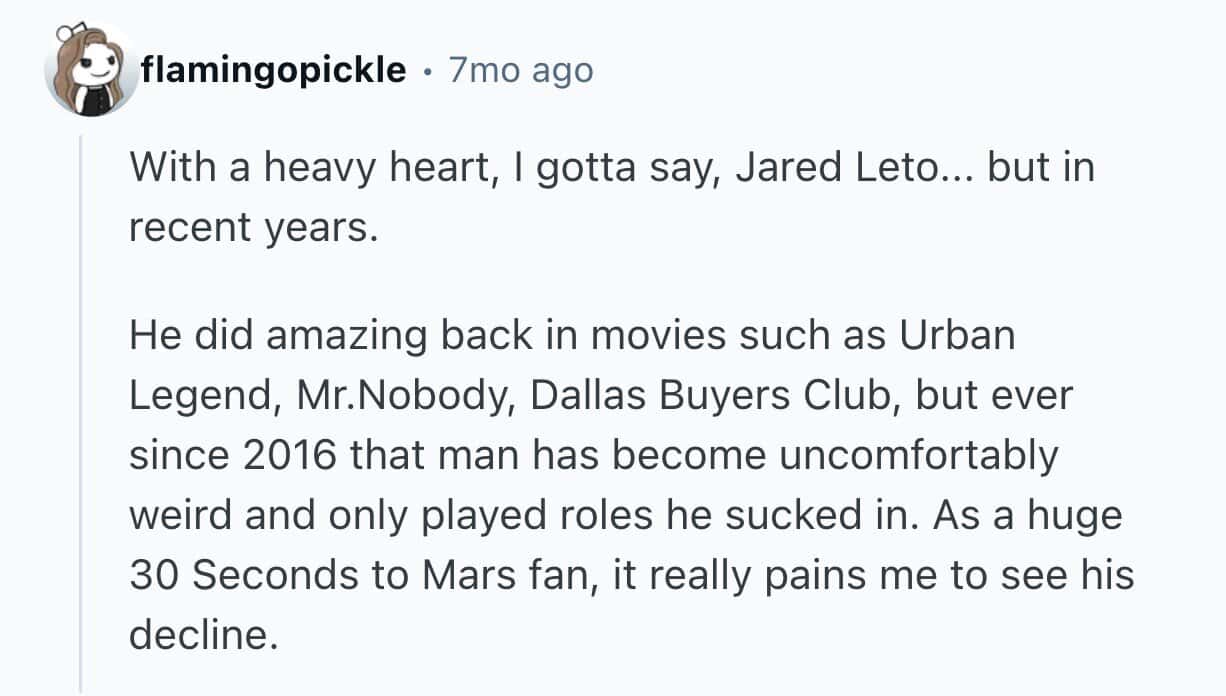Click the final word "decline."
The width and height of the screenshot is (1226, 696).
pos(201,637)
